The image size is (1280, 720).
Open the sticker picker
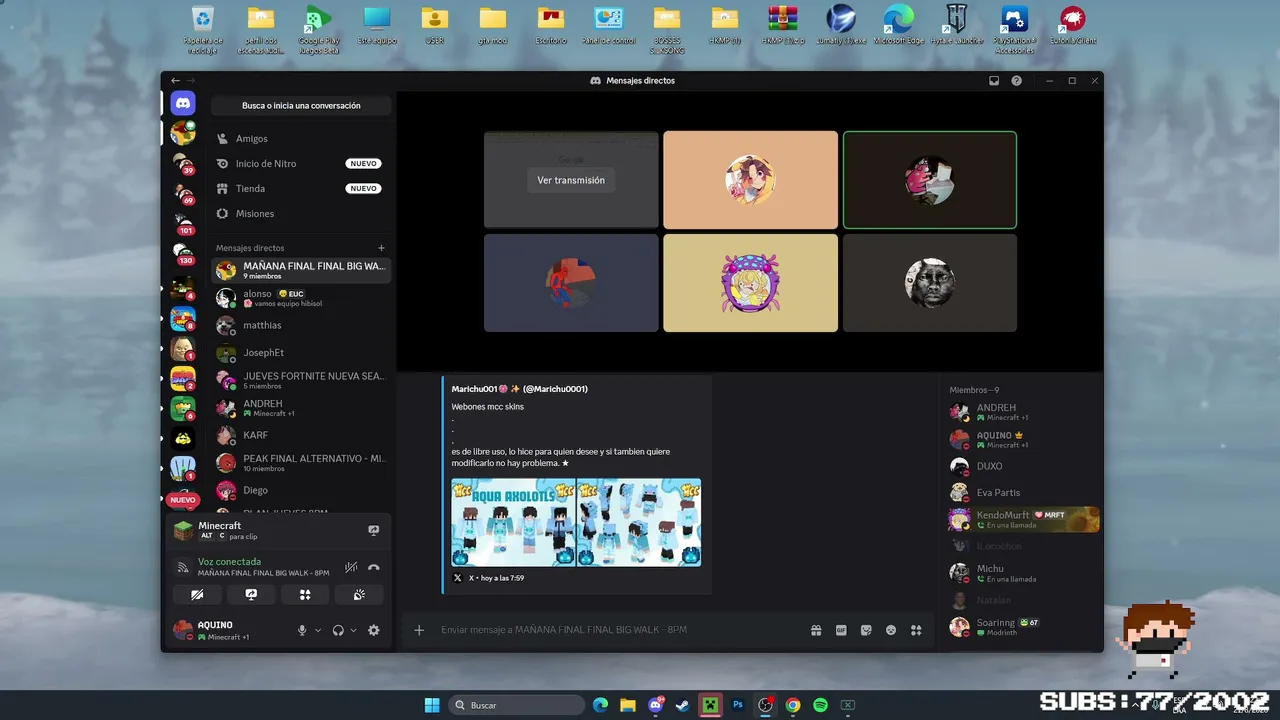(x=866, y=630)
